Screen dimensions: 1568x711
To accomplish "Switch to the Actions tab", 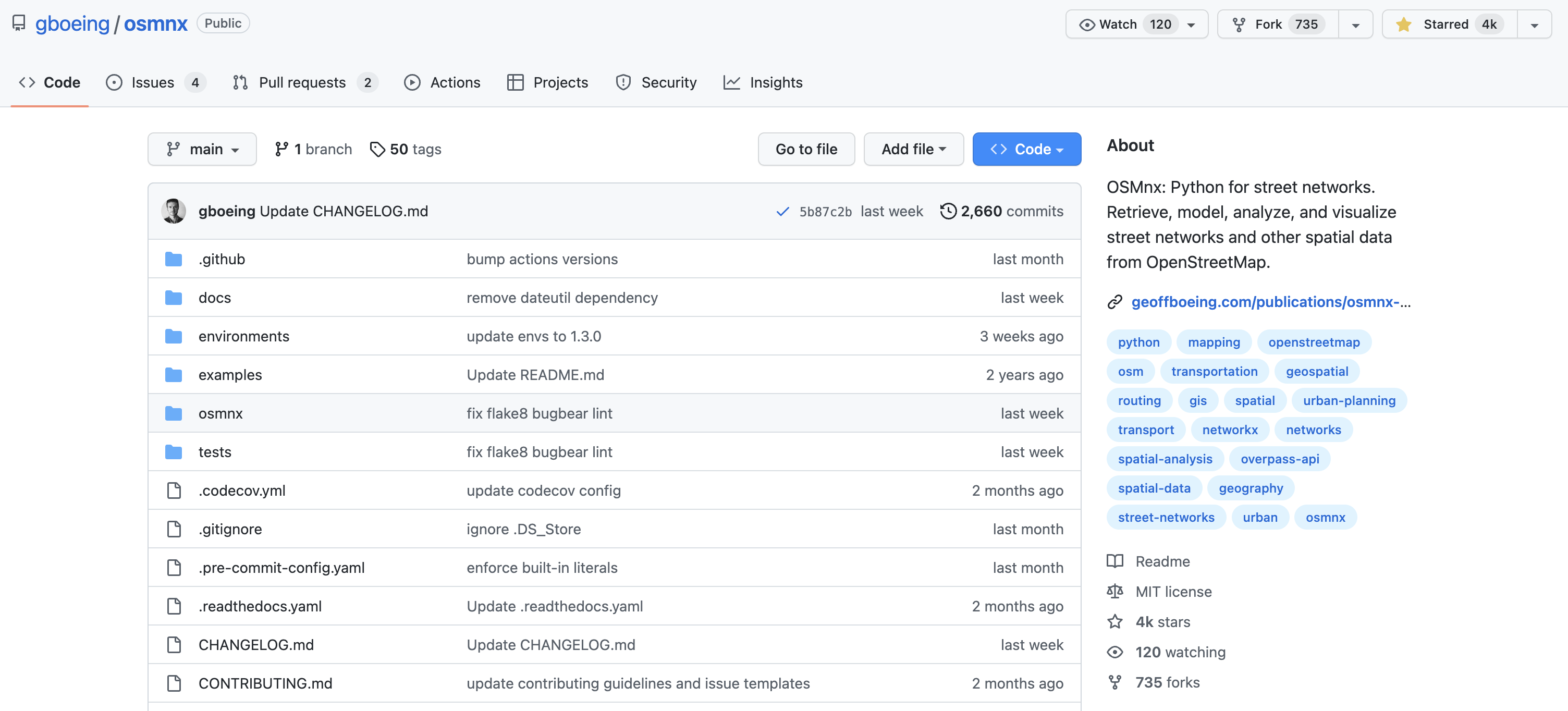I will click(x=442, y=82).
